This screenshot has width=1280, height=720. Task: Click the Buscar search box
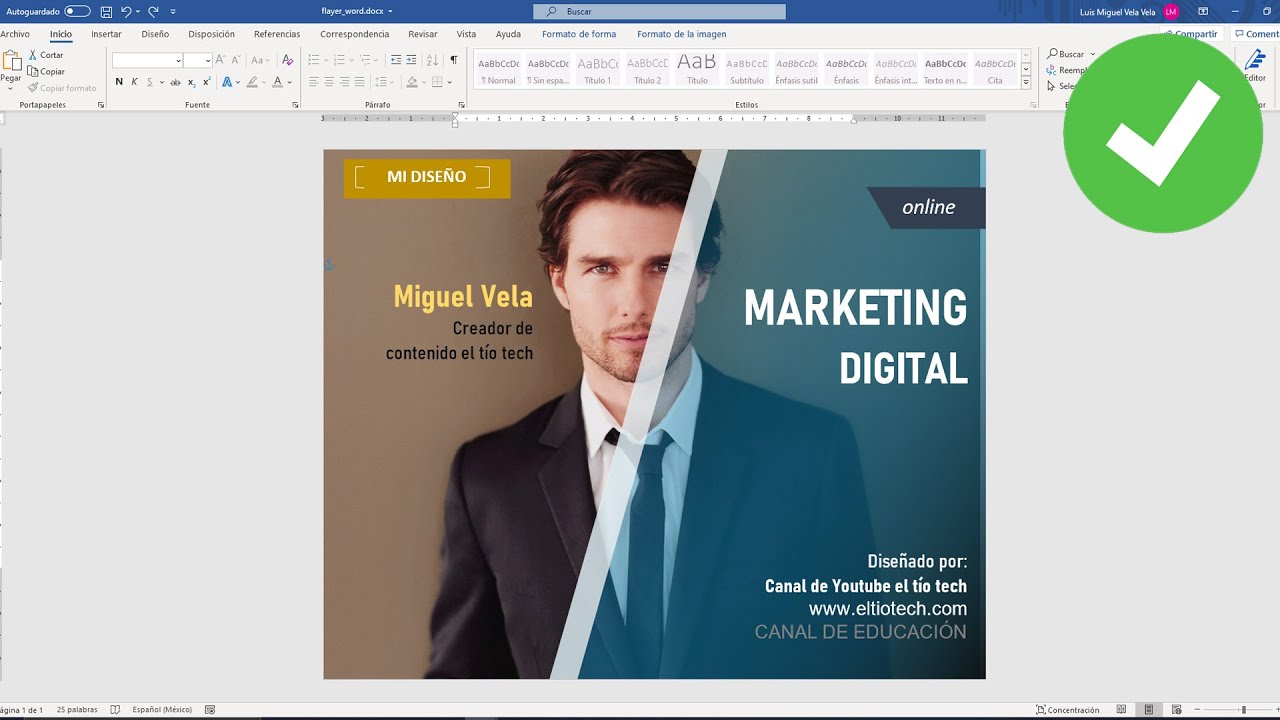(x=660, y=11)
